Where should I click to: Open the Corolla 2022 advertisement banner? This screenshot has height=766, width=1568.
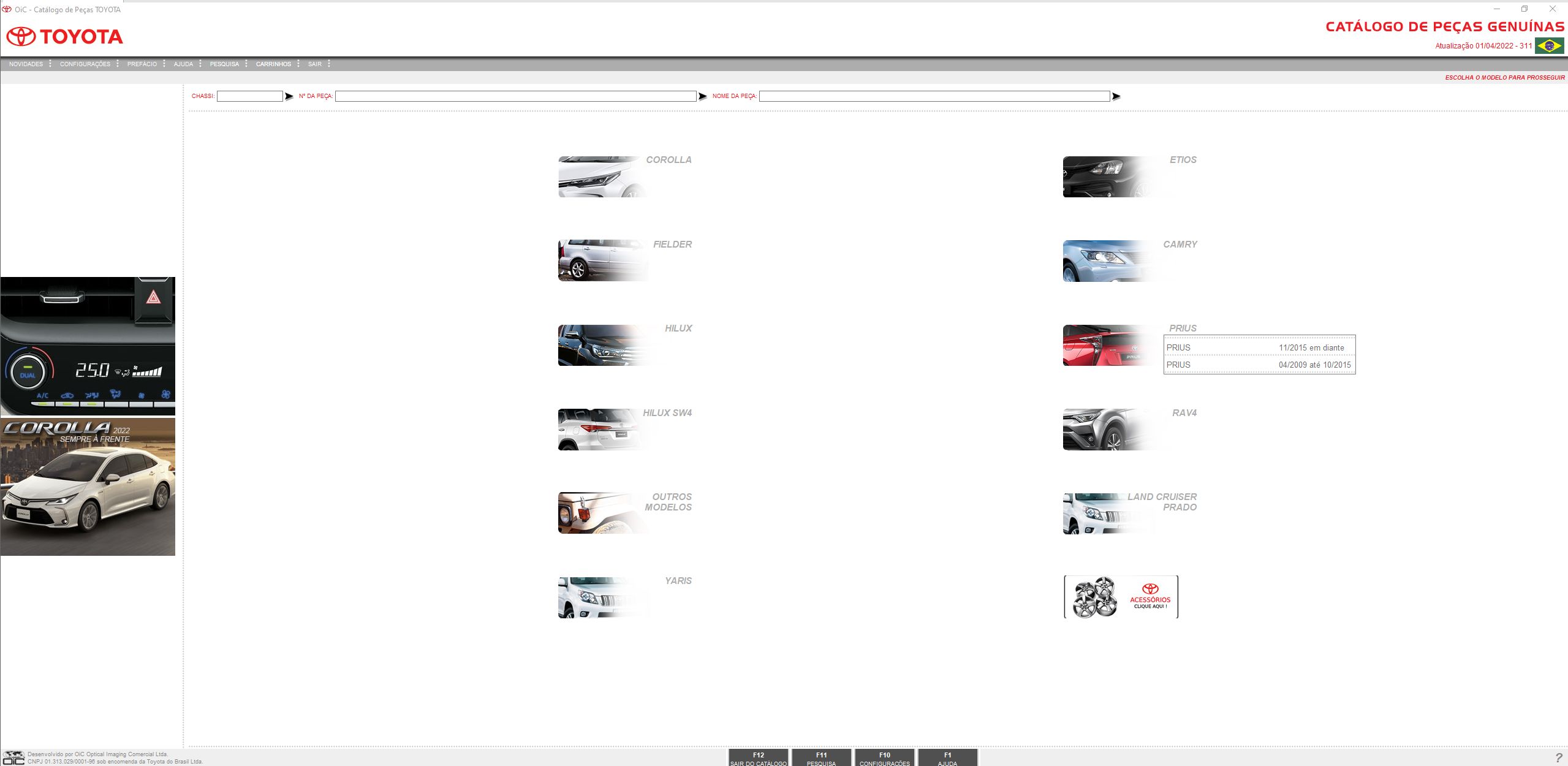88,487
